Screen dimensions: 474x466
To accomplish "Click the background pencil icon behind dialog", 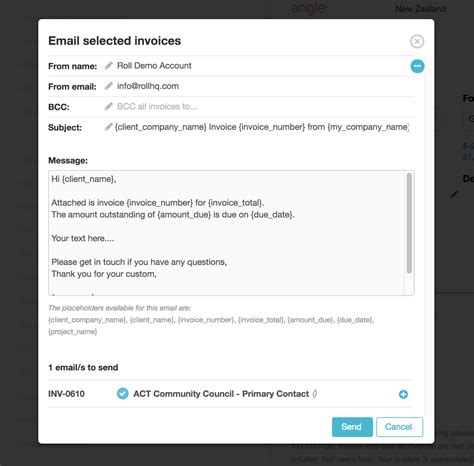I will [x=454, y=194].
